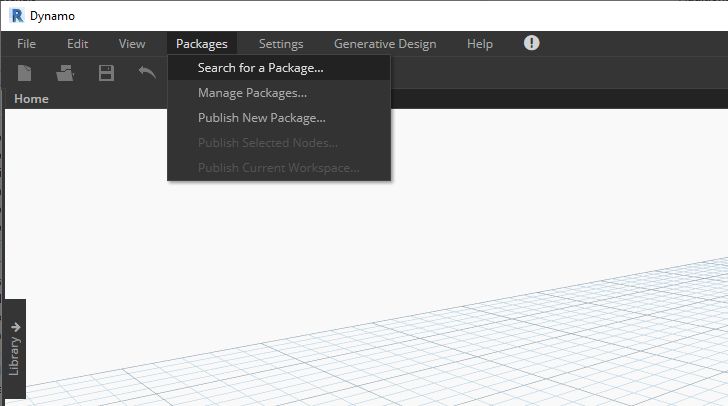The width and height of the screenshot is (728, 406).
Task: Open the Settings menu
Action: (x=281, y=44)
